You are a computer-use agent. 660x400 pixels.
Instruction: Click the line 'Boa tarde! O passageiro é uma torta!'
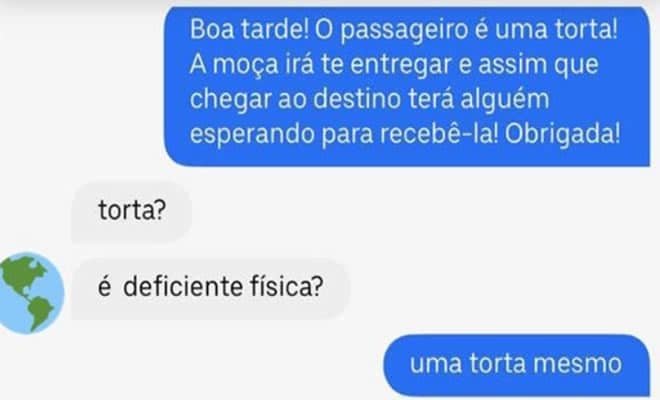(x=404, y=29)
